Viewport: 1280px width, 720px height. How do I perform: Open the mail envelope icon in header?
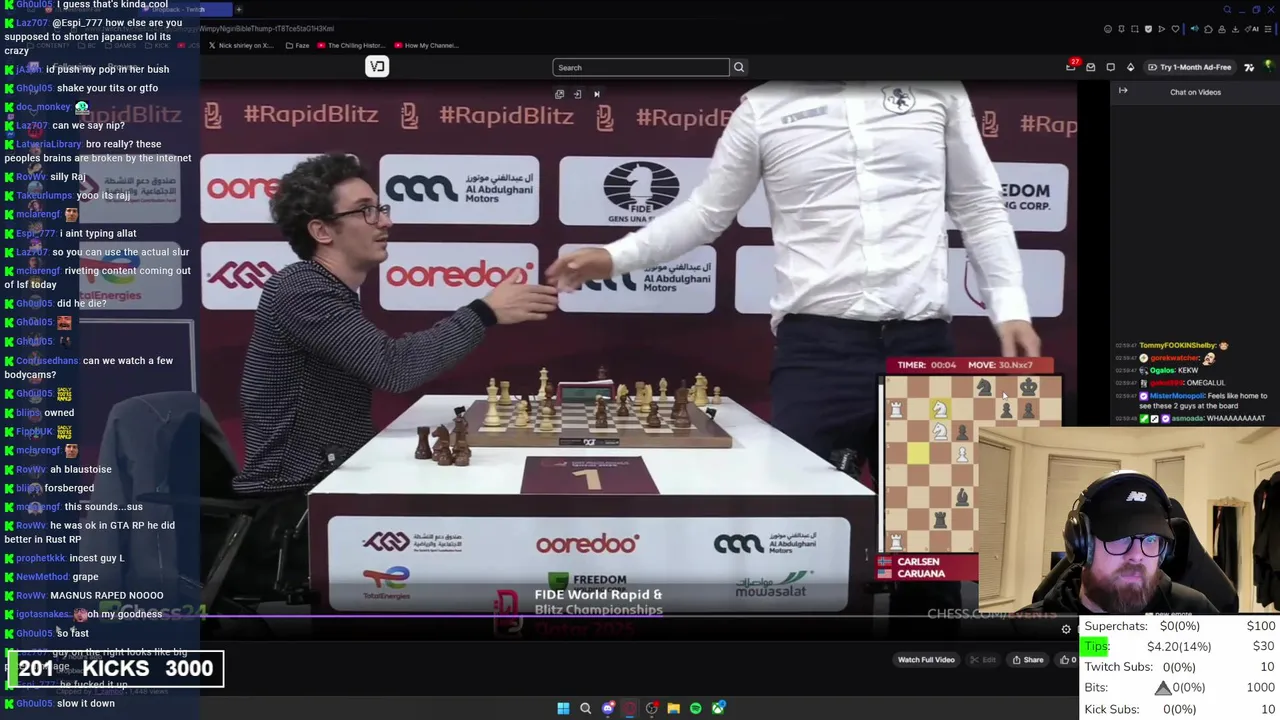(1091, 67)
